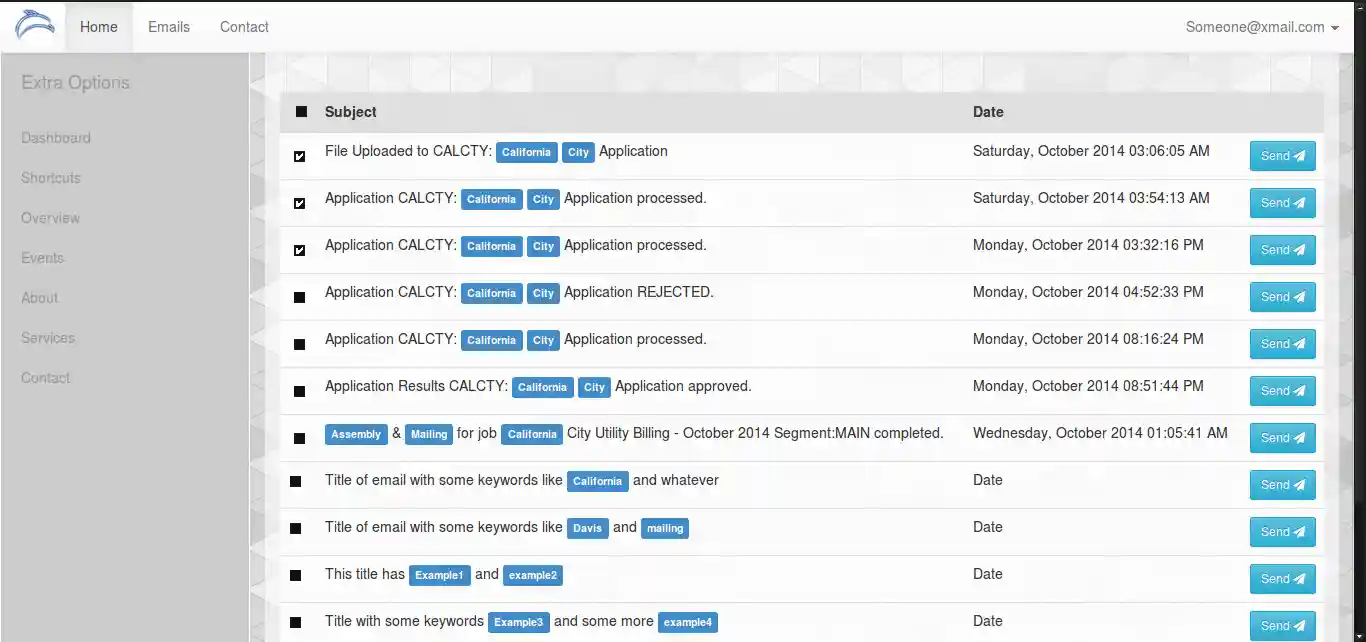Image resolution: width=1366 pixels, height=642 pixels.
Task: Open Dashboard from the sidebar
Action: (x=55, y=137)
